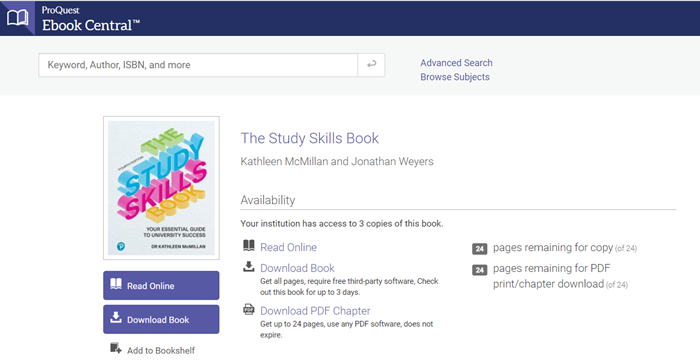Open The Study Skills Book title link
Viewport: 700px width, 362px height.
[309, 138]
